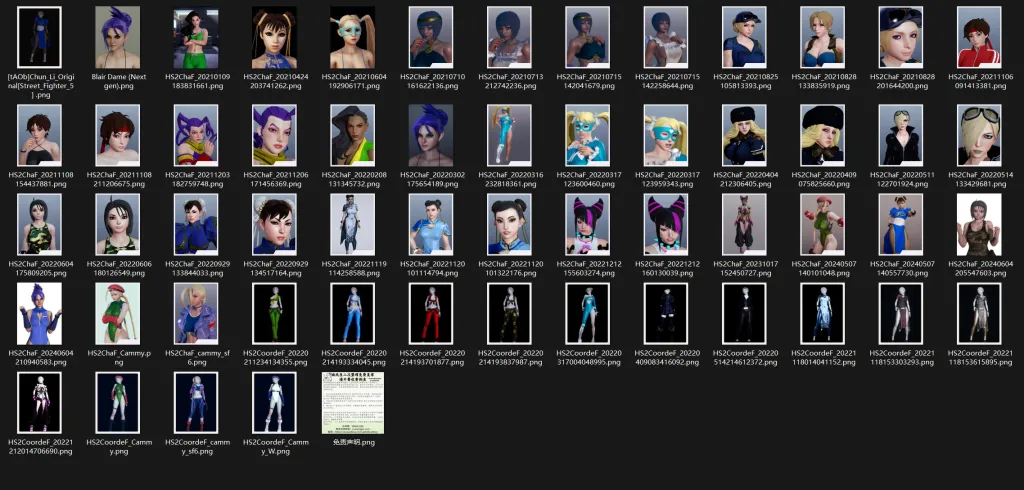1024x490 pixels.
Task: Select thumbnail HS2ChaF_20240507140101048.png
Action: tap(823, 224)
